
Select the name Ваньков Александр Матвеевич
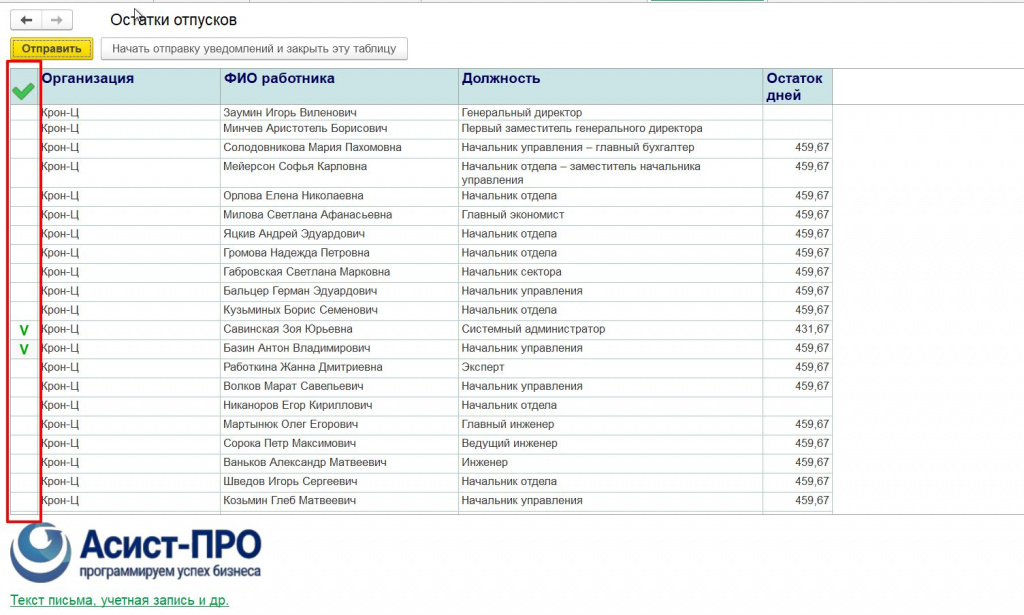pos(304,462)
